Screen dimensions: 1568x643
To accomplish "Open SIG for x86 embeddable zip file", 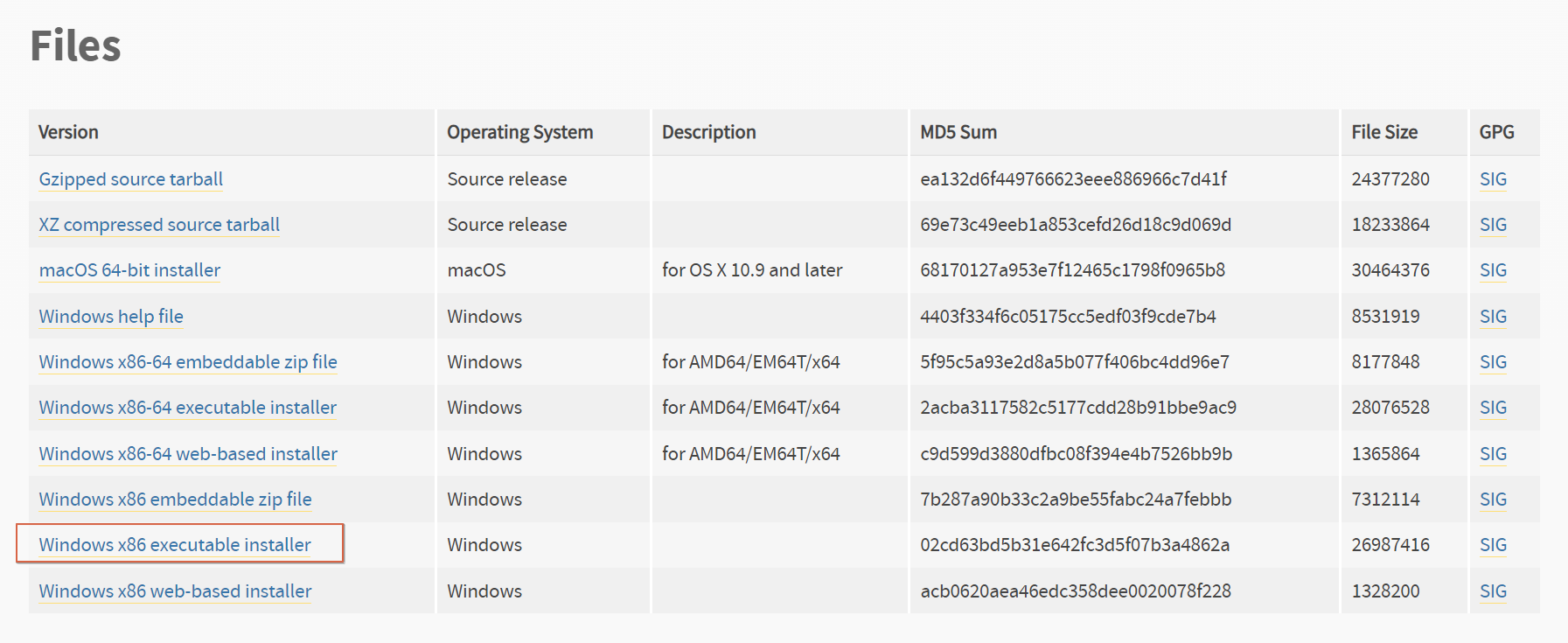I will tap(1493, 500).
